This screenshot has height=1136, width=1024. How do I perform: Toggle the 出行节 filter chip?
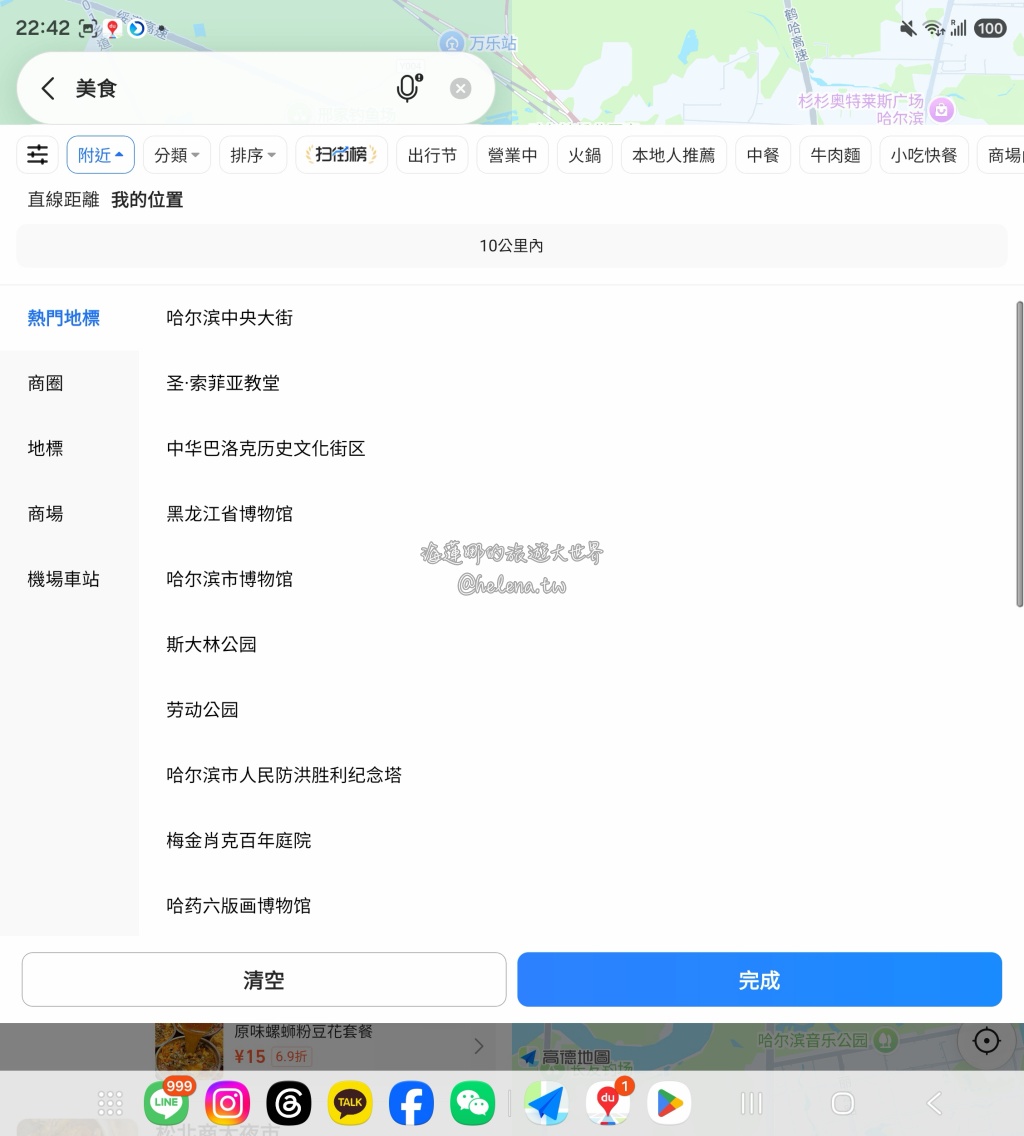point(432,155)
